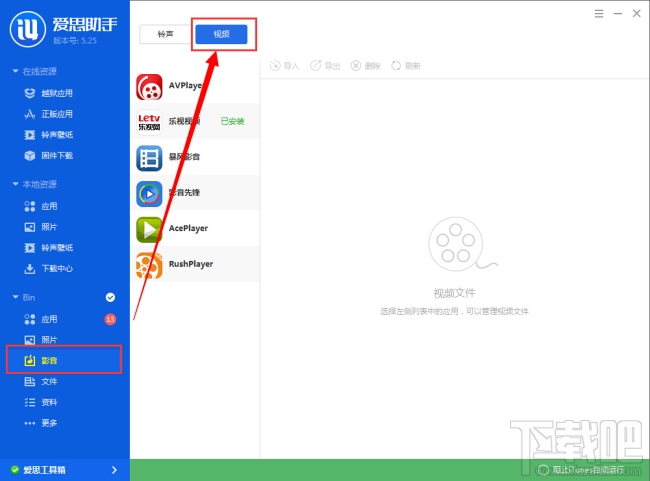
Task: Open 资料 in the sidebar
Action: [x=49, y=402]
